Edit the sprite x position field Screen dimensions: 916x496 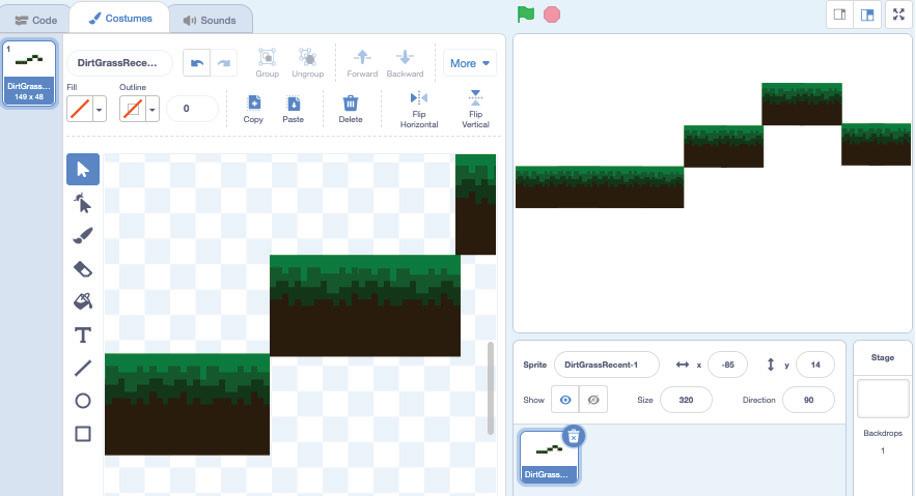pos(727,365)
